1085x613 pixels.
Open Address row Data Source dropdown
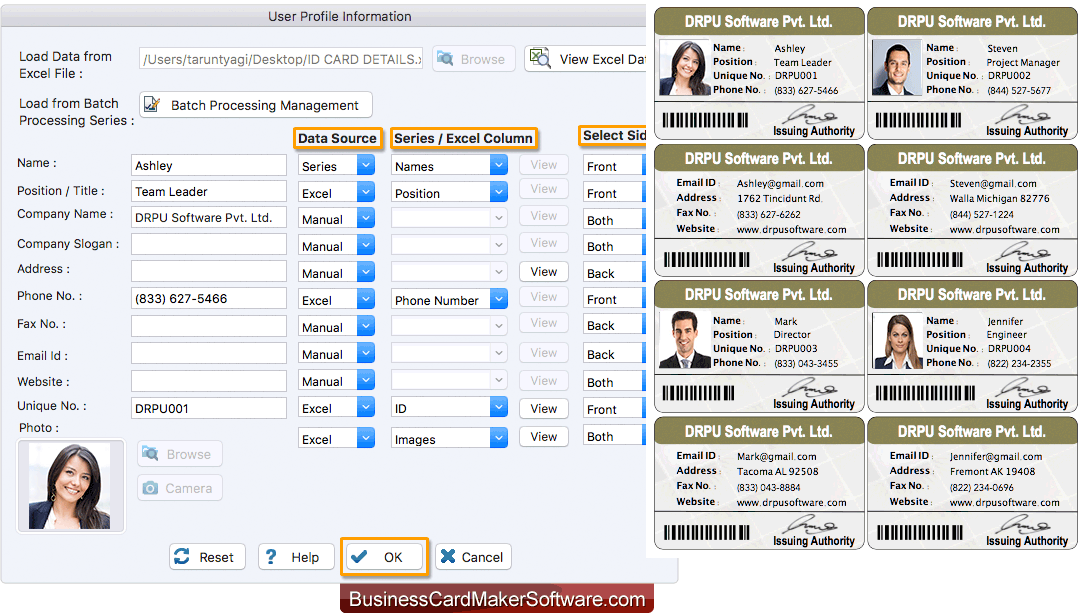pyautogui.click(x=336, y=273)
